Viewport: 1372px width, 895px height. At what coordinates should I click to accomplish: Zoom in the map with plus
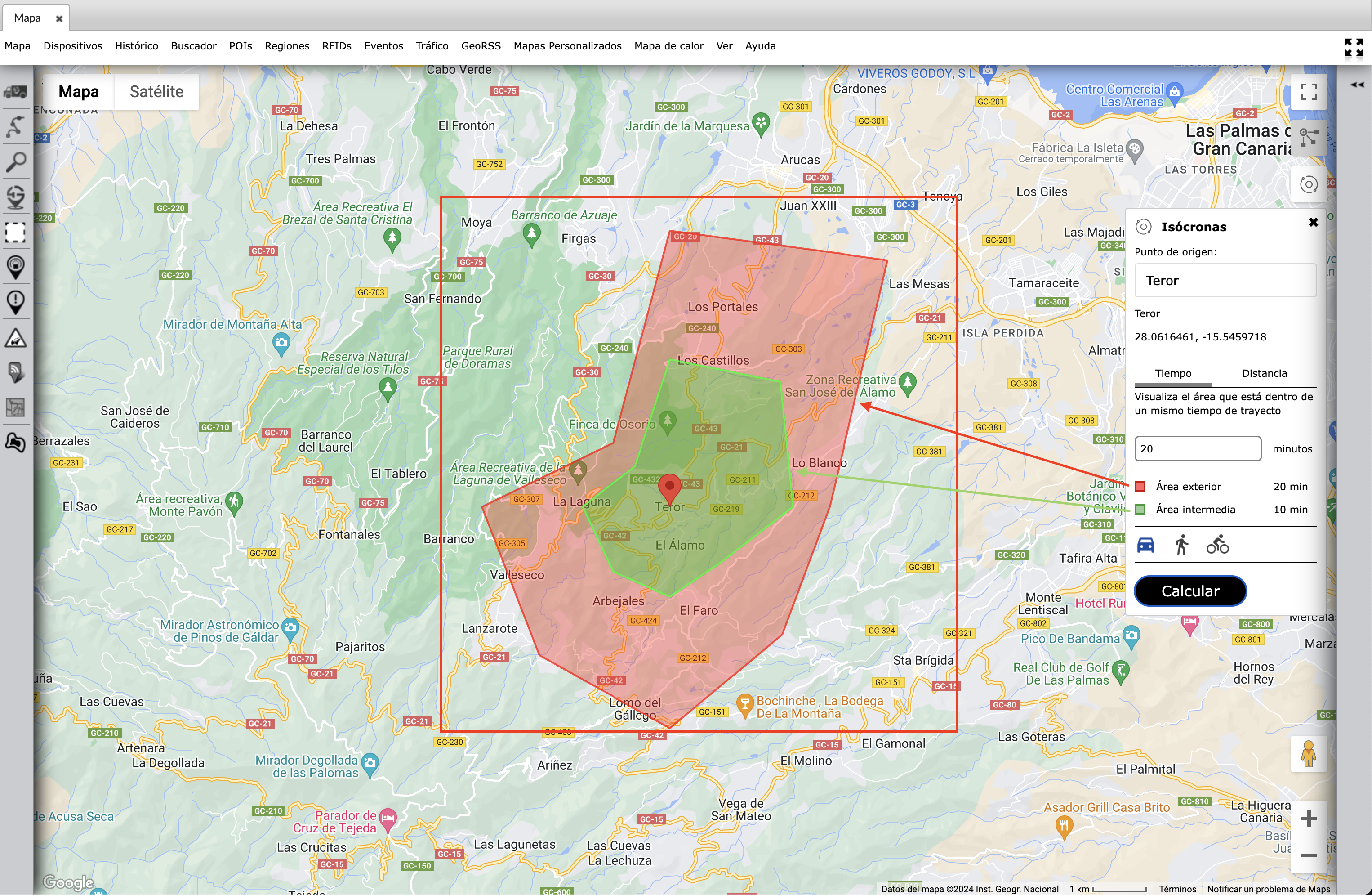tap(1309, 818)
